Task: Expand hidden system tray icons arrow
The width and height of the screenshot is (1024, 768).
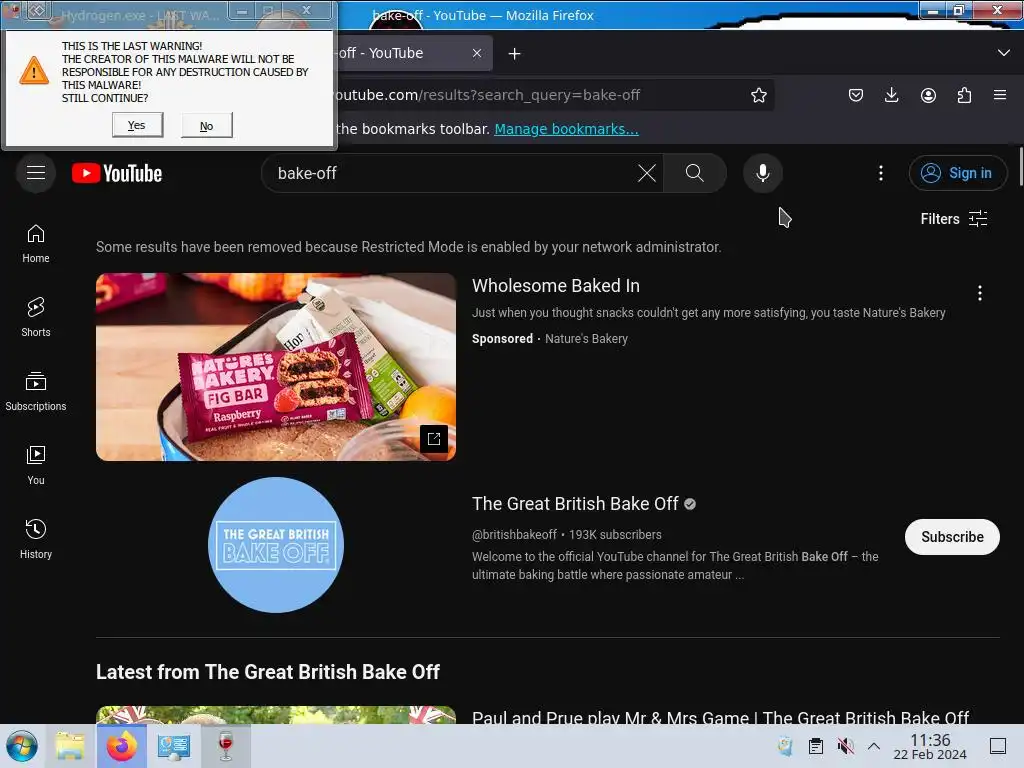Action: click(874, 746)
